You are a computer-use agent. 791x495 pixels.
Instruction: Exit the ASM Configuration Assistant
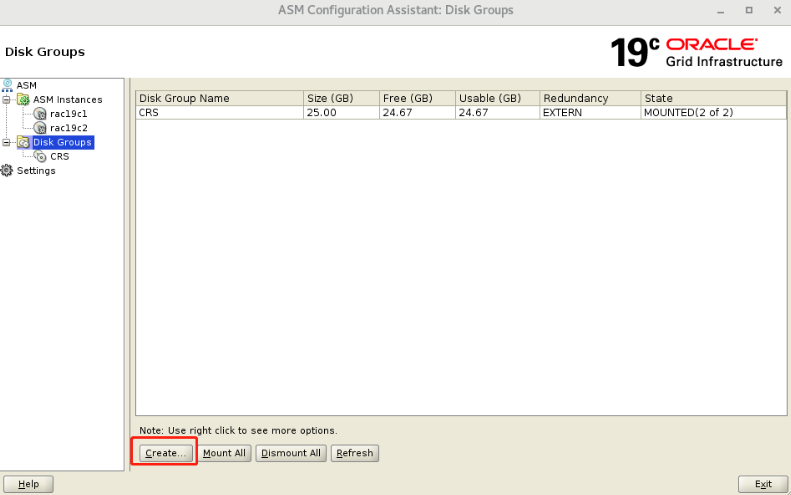click(x=763, y=484)
